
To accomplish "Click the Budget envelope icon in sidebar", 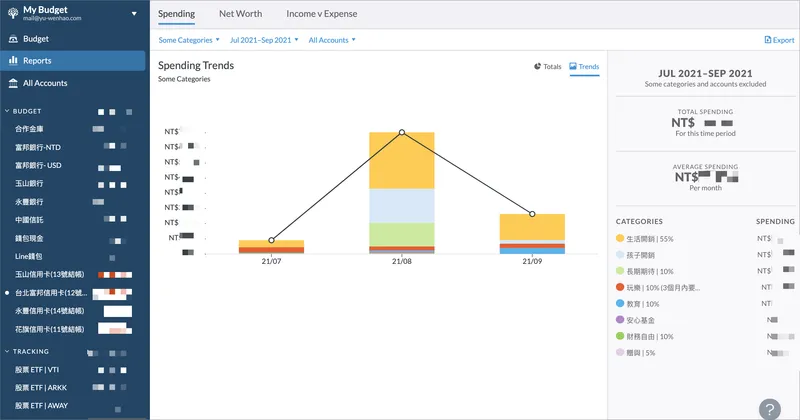I will click(x=13, y=39).
